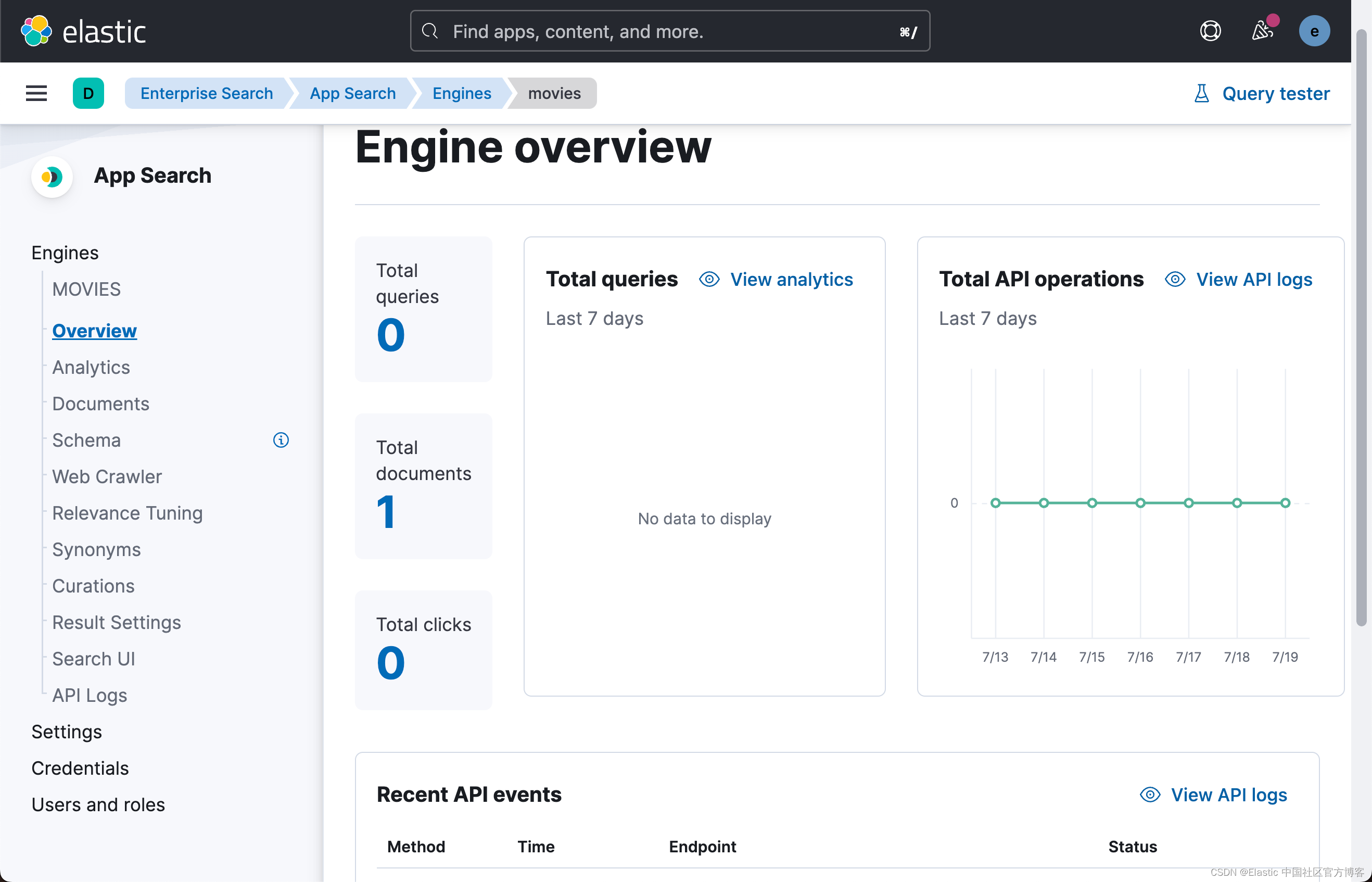Click the eye icon beside View analytics
Viewport: 1372px width, 882px height.
(709, 280)
